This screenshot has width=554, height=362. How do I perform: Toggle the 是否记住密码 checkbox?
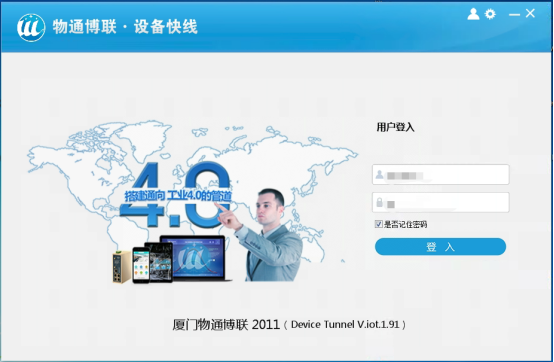(378, 224)
